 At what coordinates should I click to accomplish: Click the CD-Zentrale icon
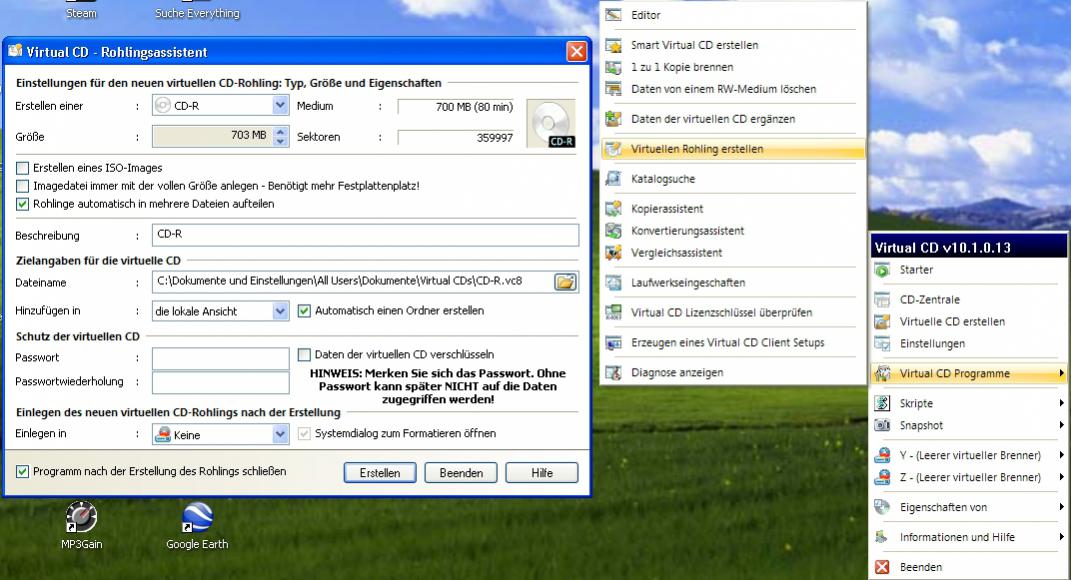882,300
